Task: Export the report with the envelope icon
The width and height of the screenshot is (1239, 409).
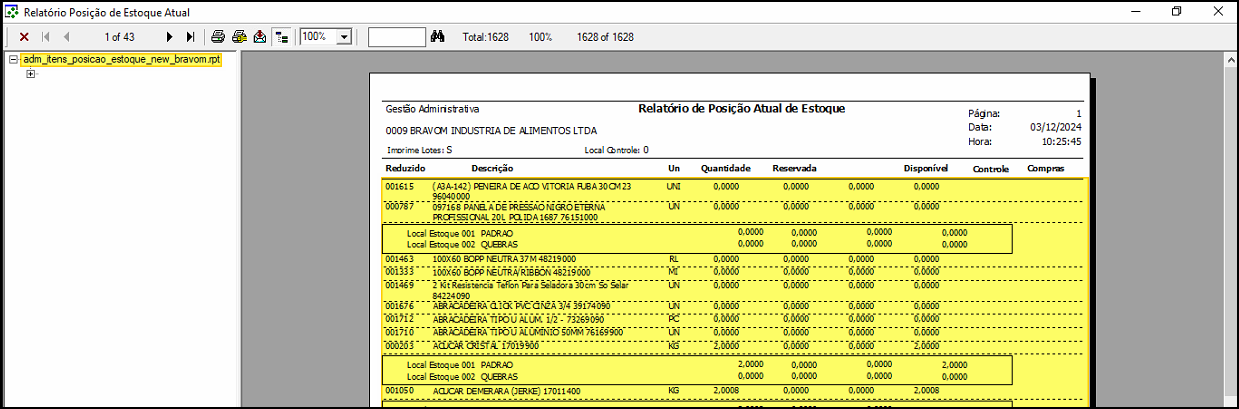Action: 260,37
